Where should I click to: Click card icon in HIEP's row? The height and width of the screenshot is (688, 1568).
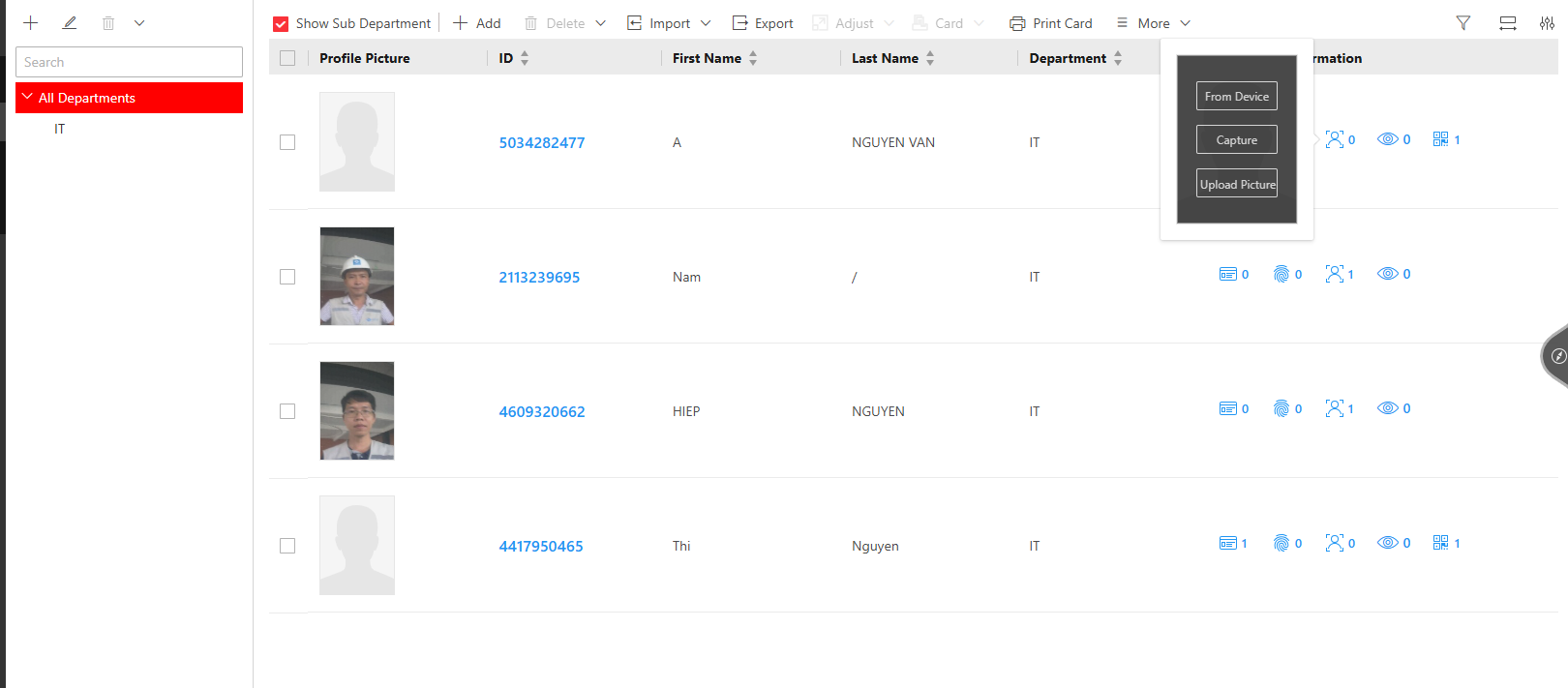pyautogui.click(x=1228, y=408)
